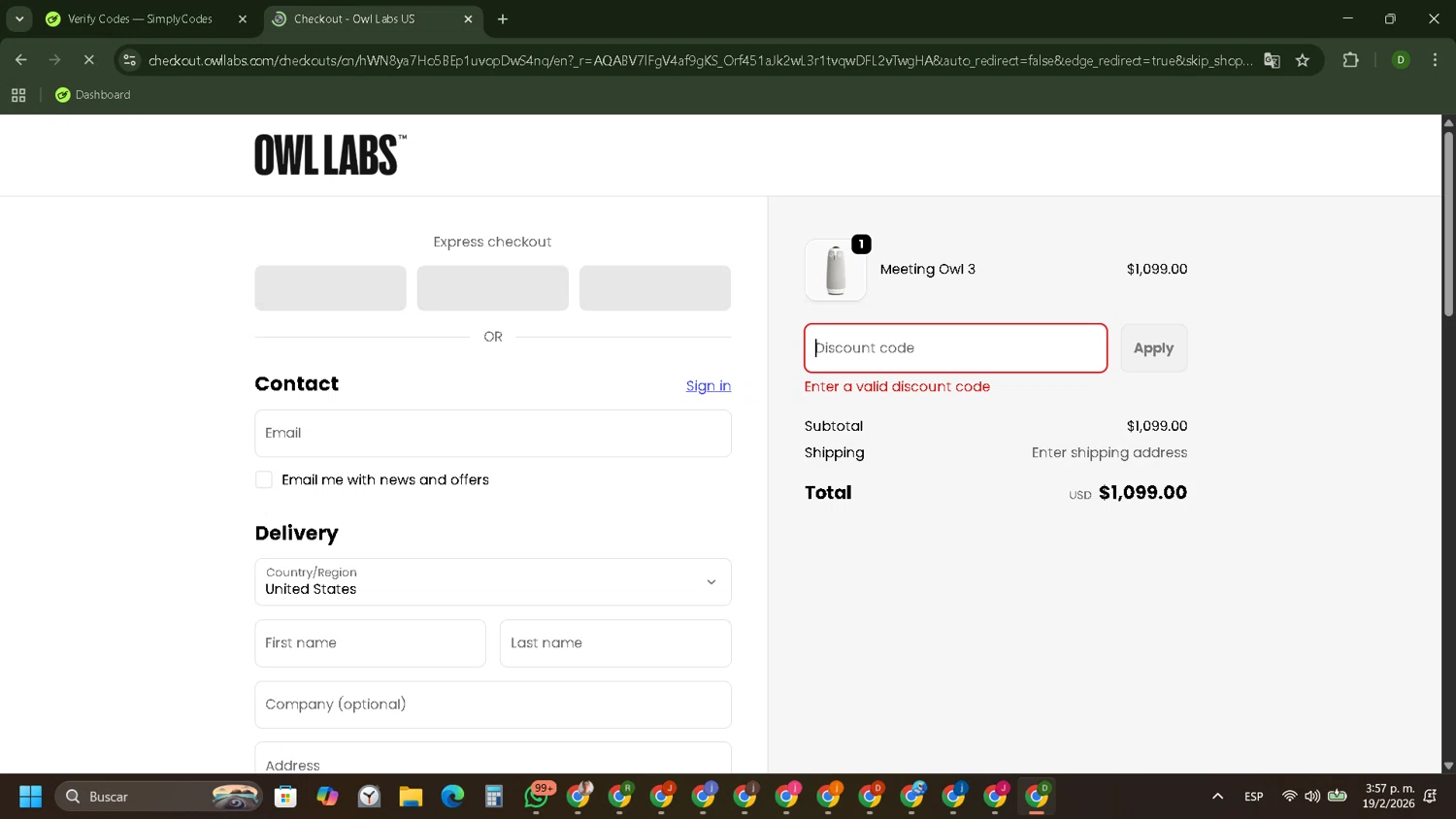Viewport: 1456px width, 819px height.
Task: Click the Translate page icon in the address bar
Action: point(1272,60)
